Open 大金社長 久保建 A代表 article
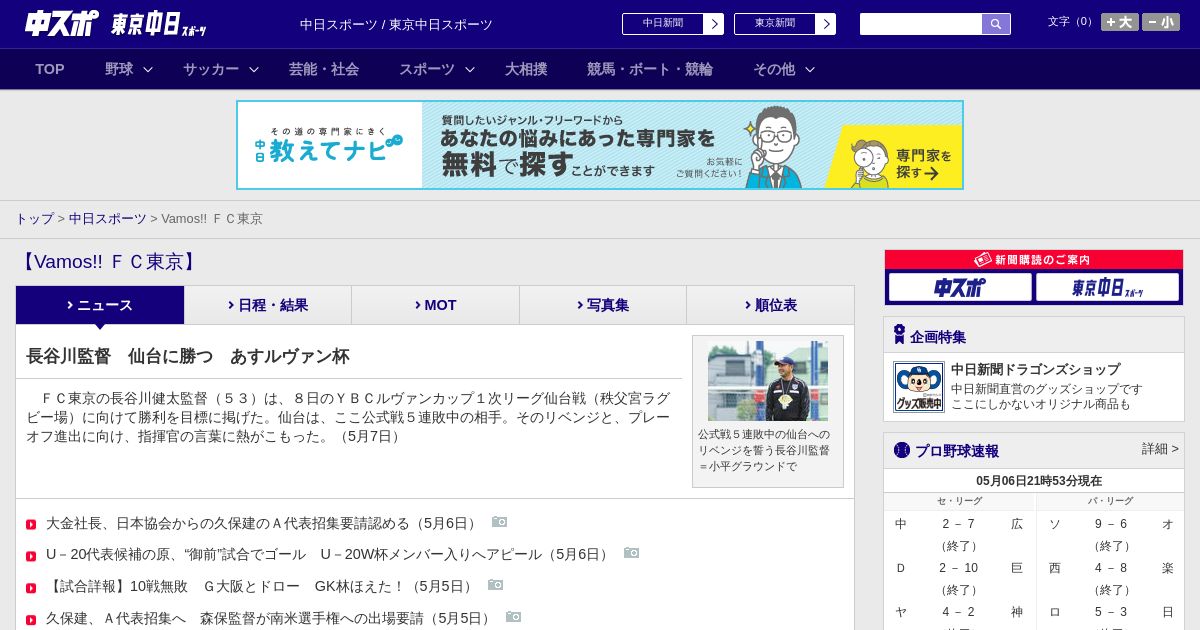The width and height of the screenshot is (1200, 630). point(264,523)
